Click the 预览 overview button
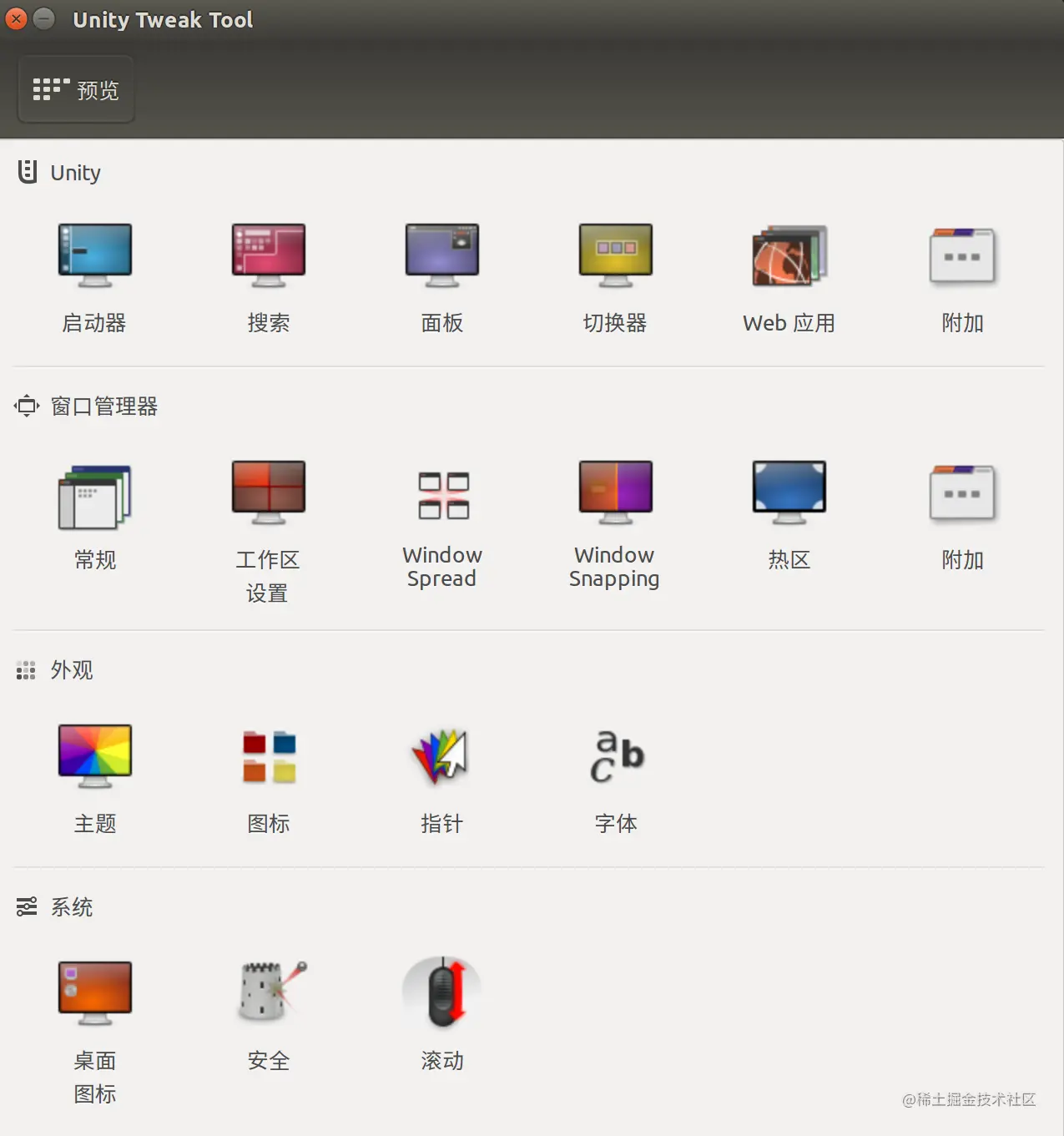1064x1136 pixels. 76,89
